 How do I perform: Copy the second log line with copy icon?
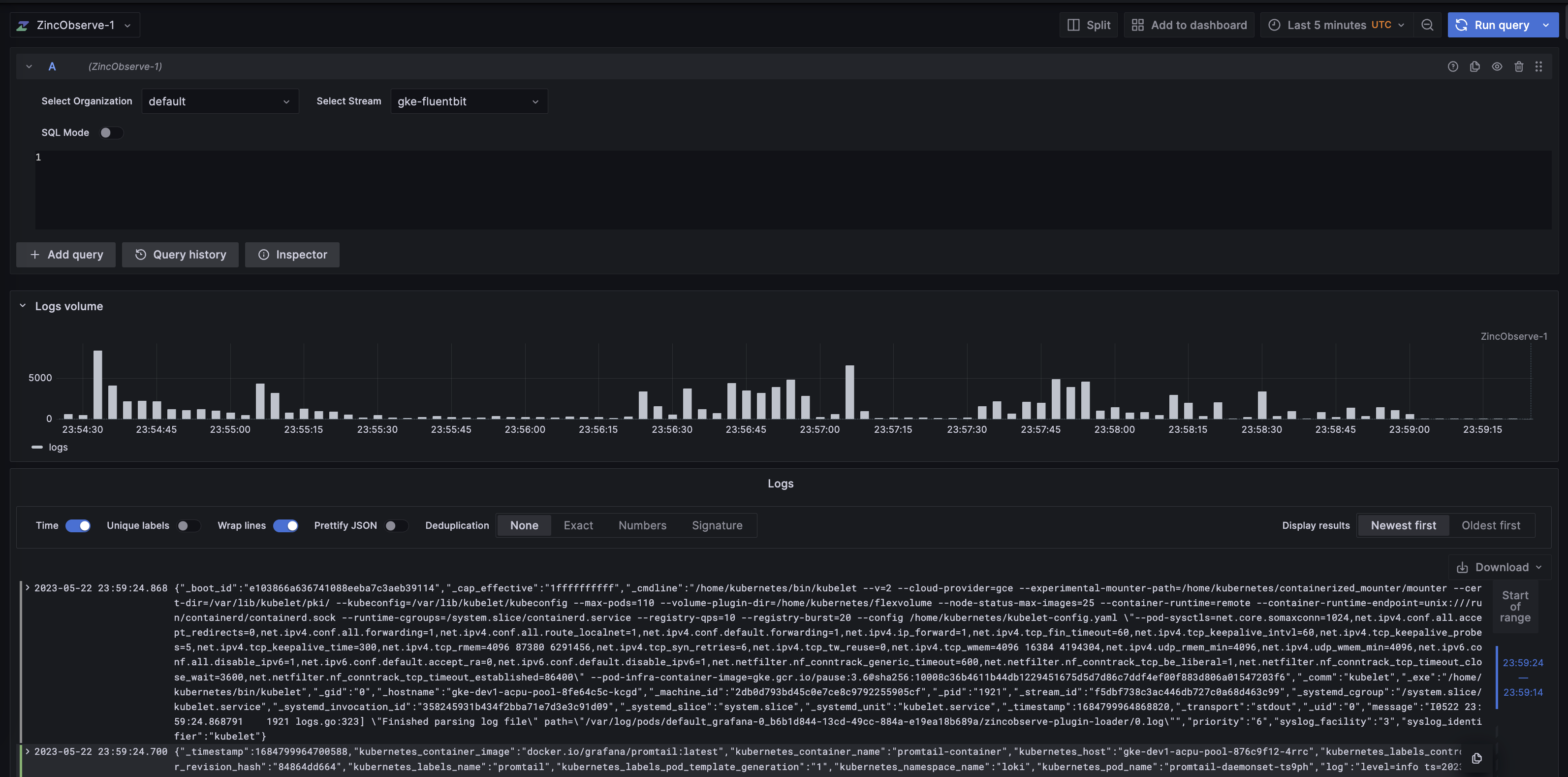point(1476,758)
